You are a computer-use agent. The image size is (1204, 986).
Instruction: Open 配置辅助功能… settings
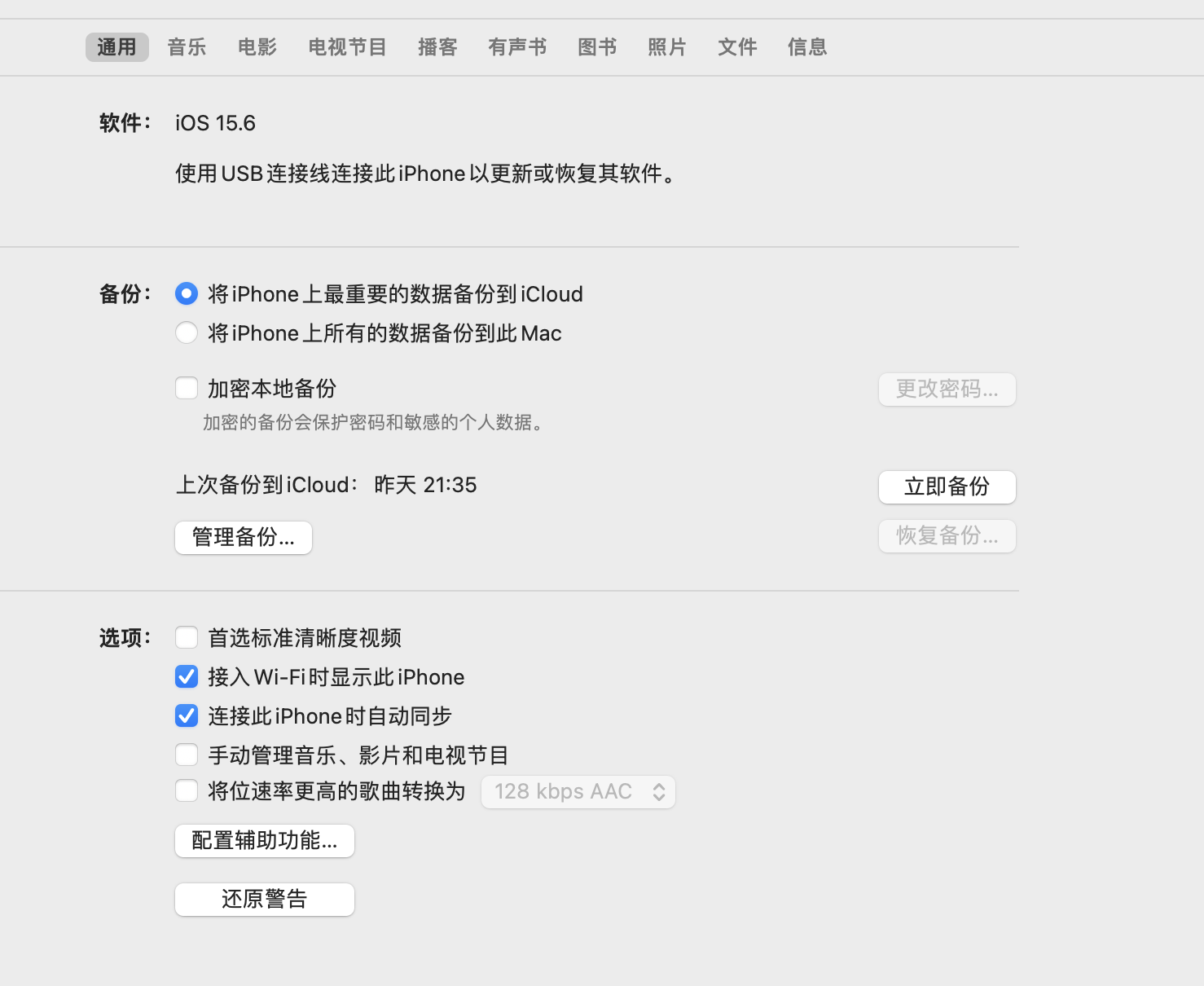click(x=265, y=840)
